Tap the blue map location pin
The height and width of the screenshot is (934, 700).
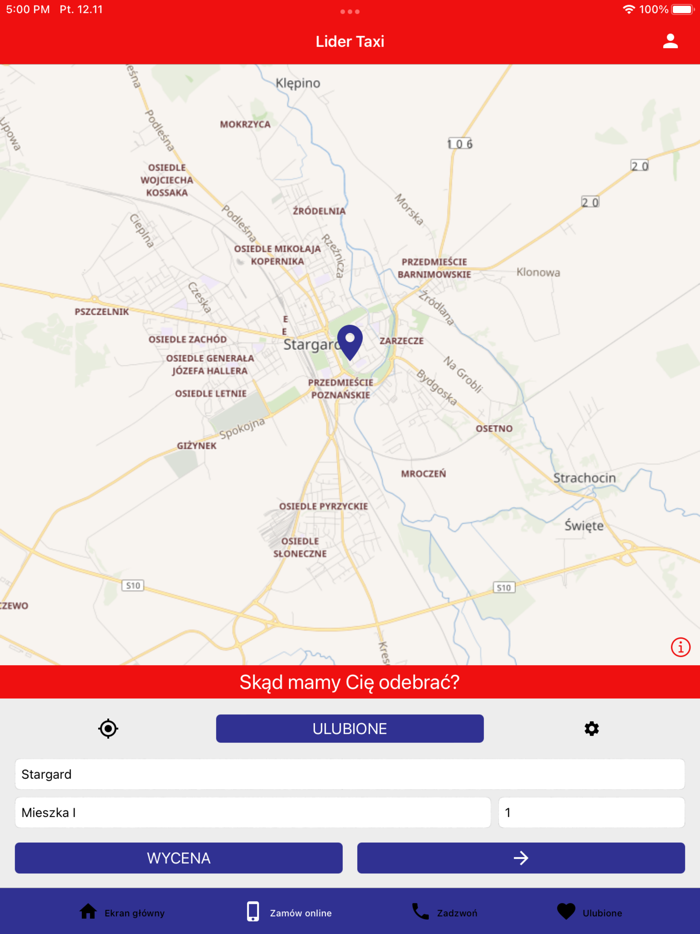350,343
